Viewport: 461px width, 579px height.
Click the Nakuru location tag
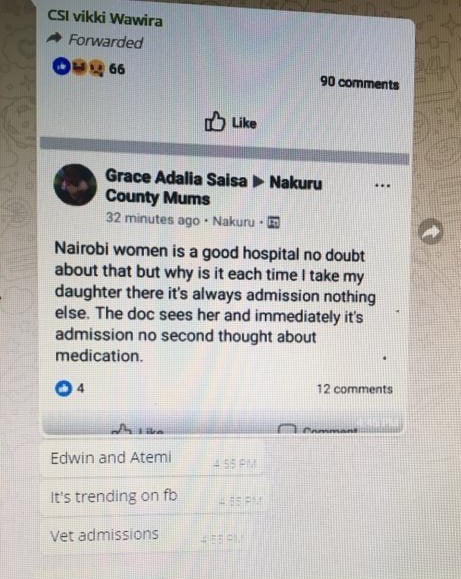click(x=234, y=222)
